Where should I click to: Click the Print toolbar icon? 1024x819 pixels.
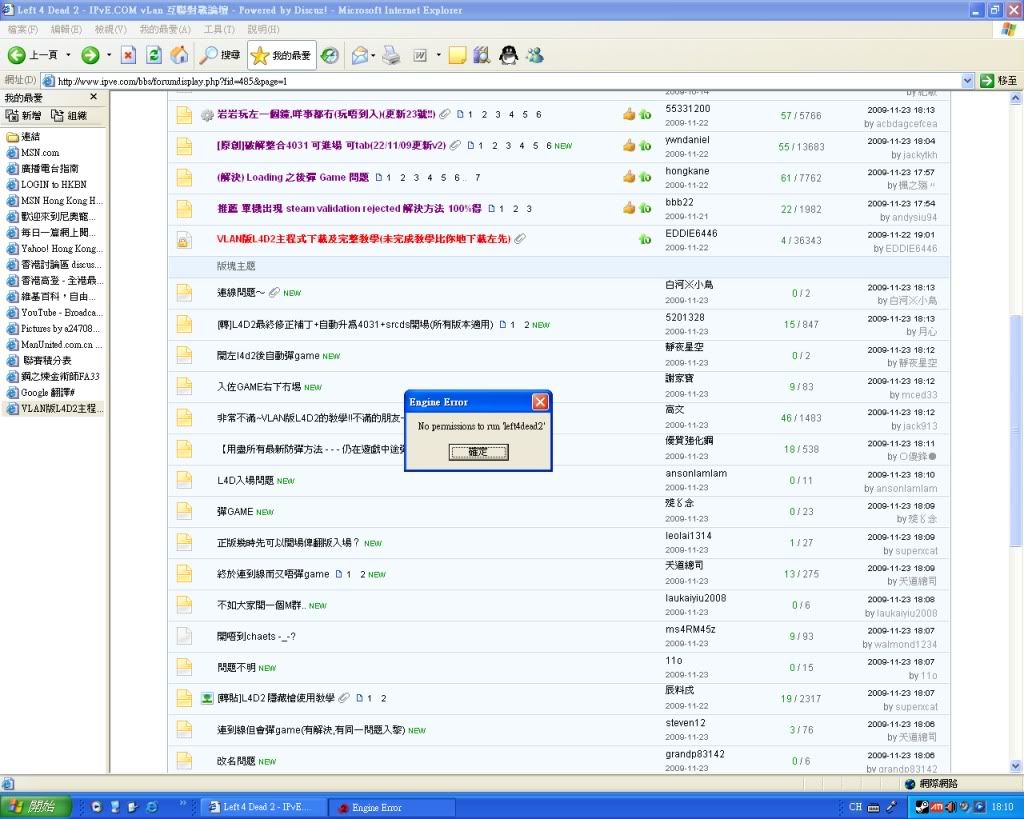391,55
